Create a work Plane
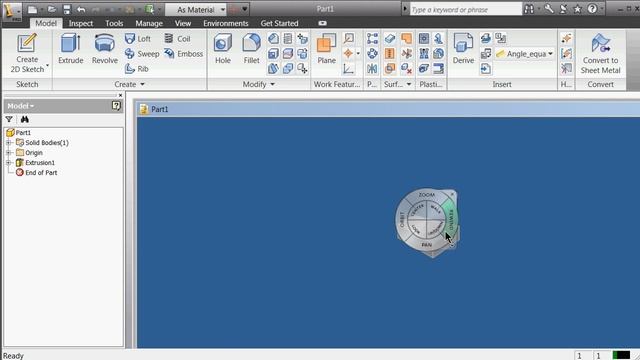640x360 pixels. pos(327,49)
